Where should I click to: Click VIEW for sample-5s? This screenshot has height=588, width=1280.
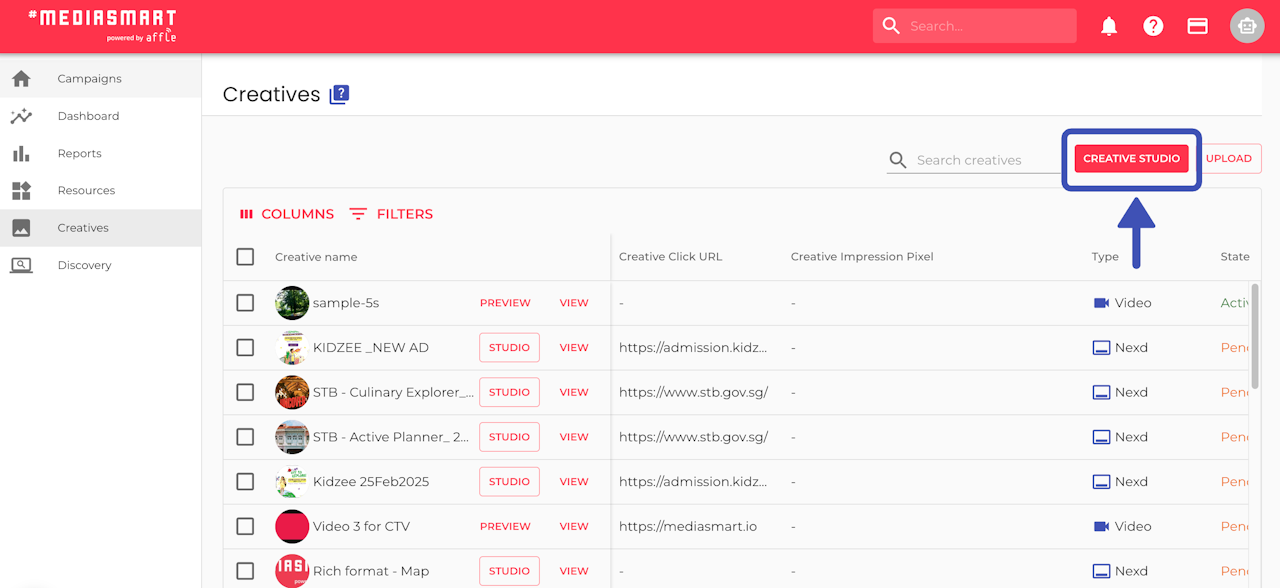click(x=574, y=303)
